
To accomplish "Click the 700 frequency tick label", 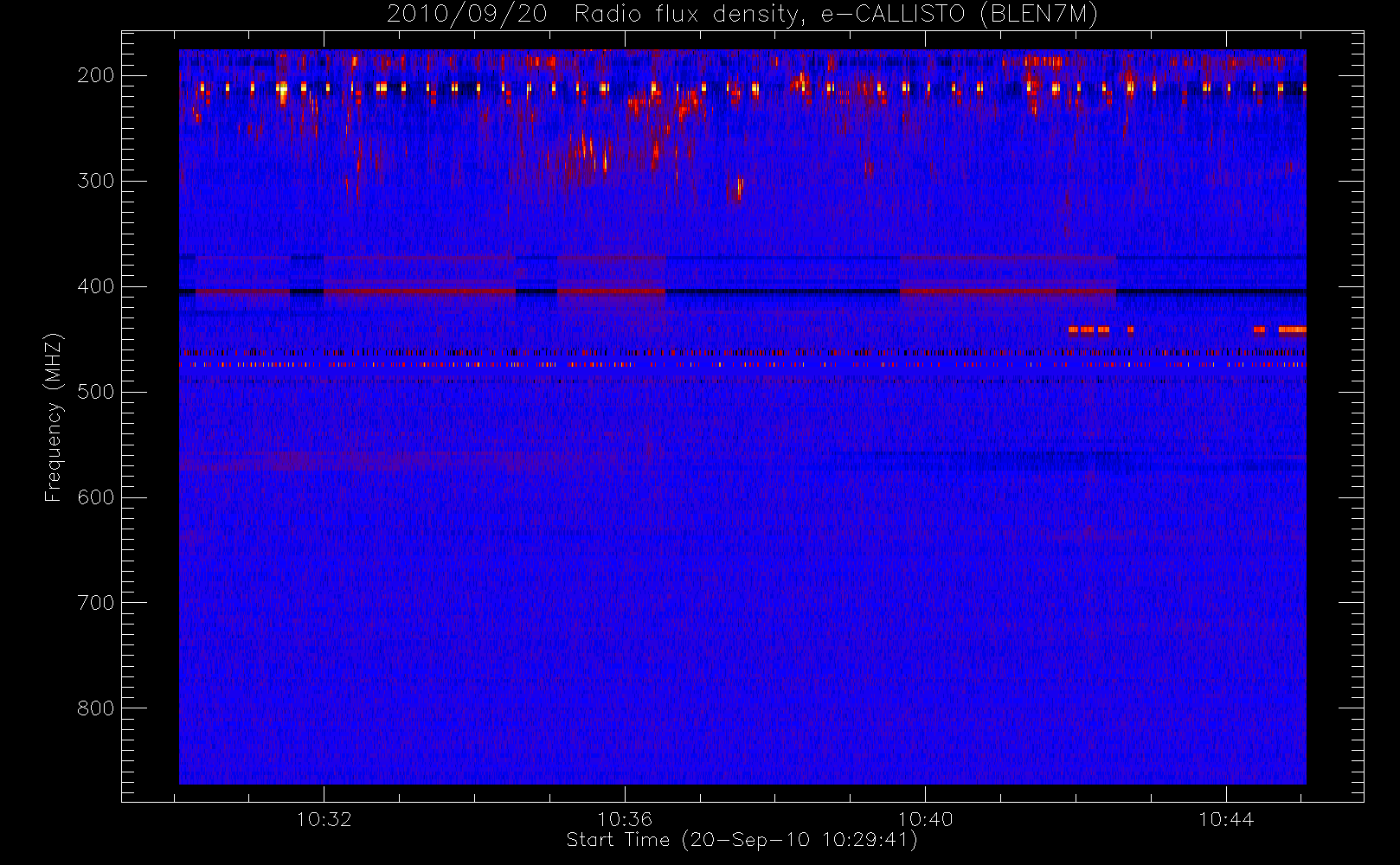I will click(95, 603).
